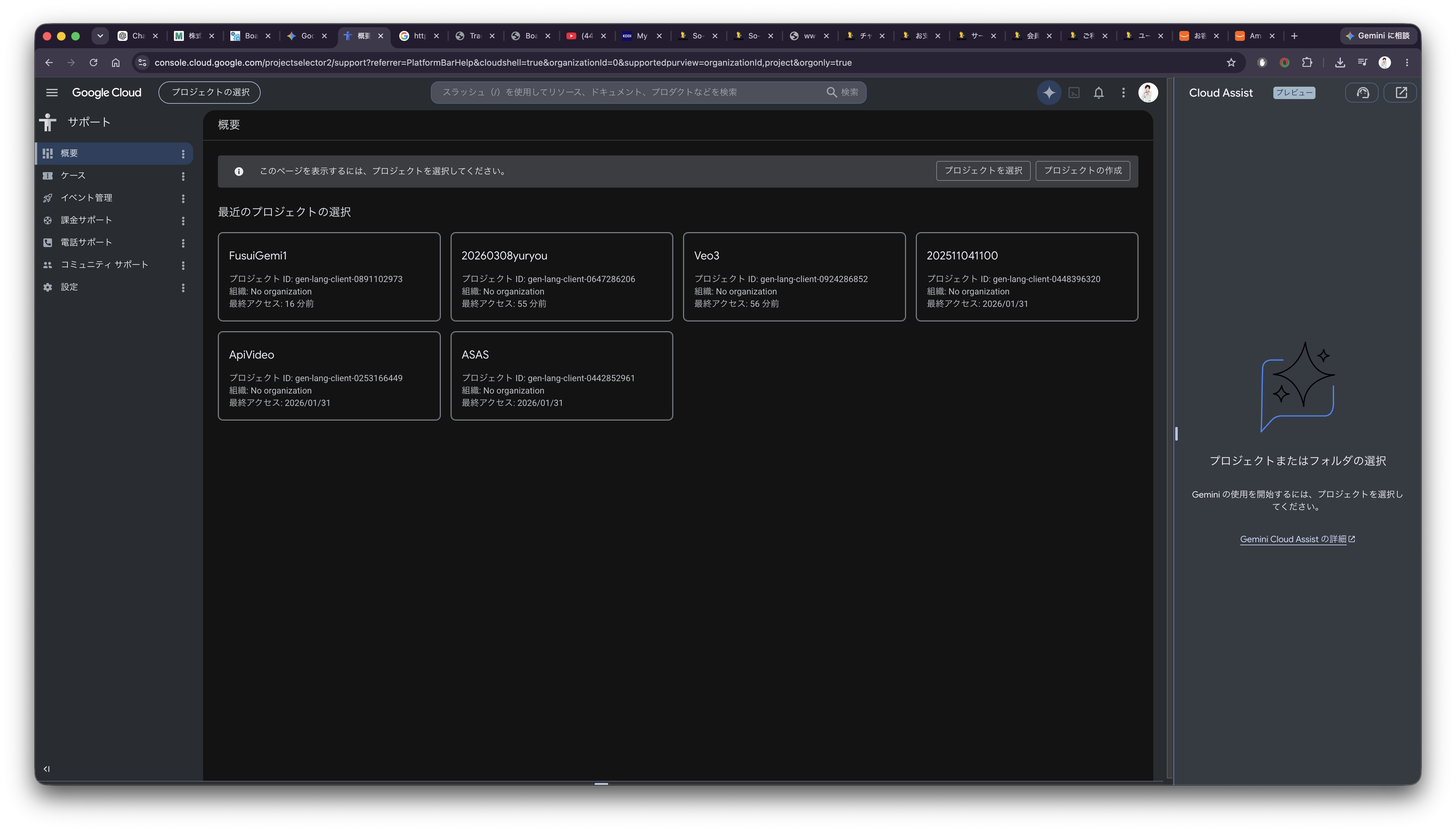Open Cloud Assist in a new window
The image size is (1456, 831).
pos(1401,93)
